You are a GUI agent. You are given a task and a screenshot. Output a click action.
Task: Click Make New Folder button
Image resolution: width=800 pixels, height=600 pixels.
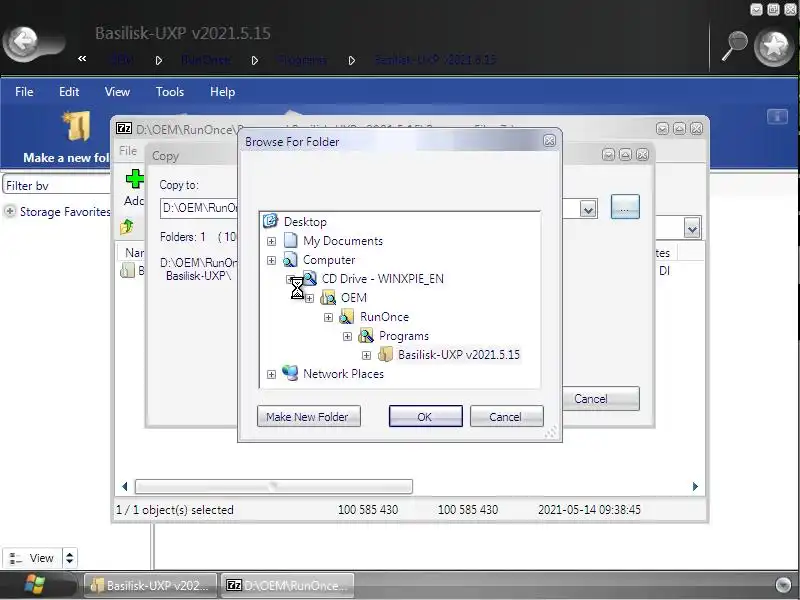(x=309, y=416)
